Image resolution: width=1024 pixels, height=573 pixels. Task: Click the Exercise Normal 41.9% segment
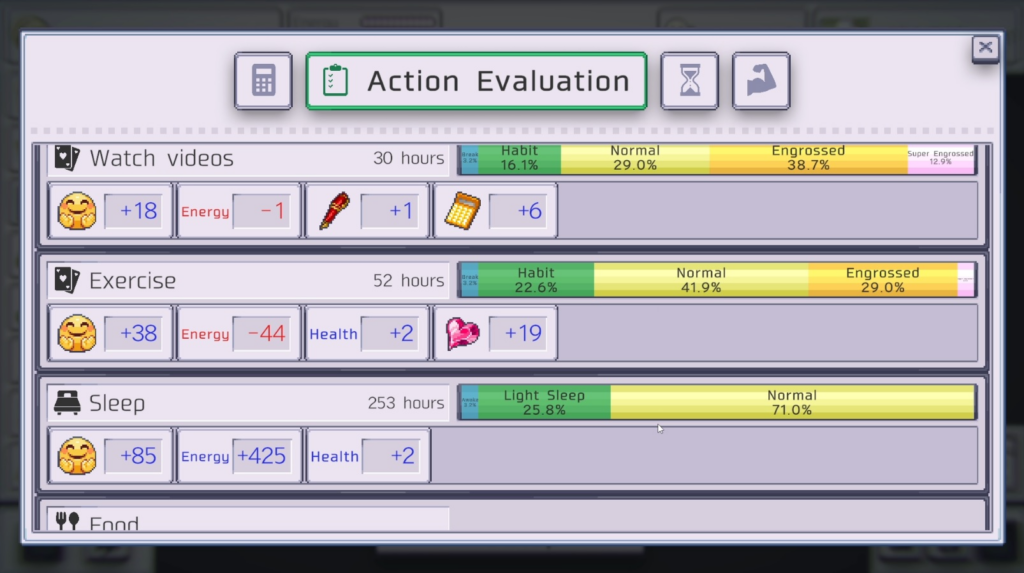pyautogui.click(x=701, y=280)
